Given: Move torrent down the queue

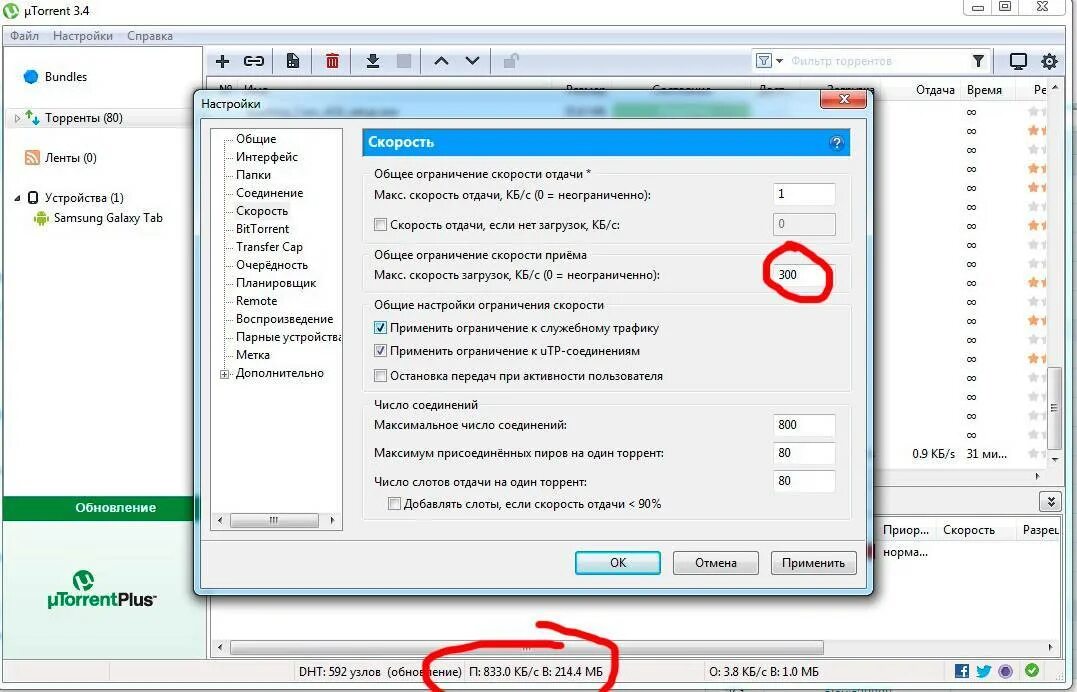Looking at the screenshot, I should click(x=473, y=61).
